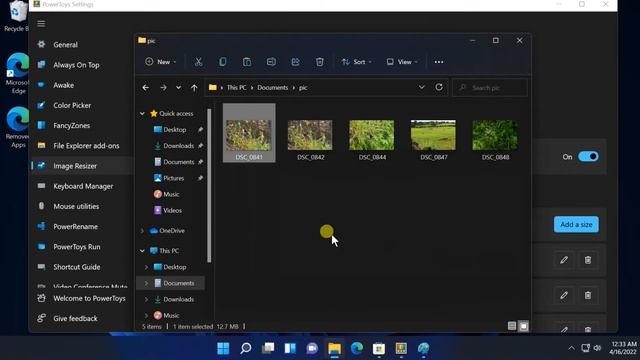640x360 pixels.
Task: Click the Search pic input field
Action: point(490,87)
